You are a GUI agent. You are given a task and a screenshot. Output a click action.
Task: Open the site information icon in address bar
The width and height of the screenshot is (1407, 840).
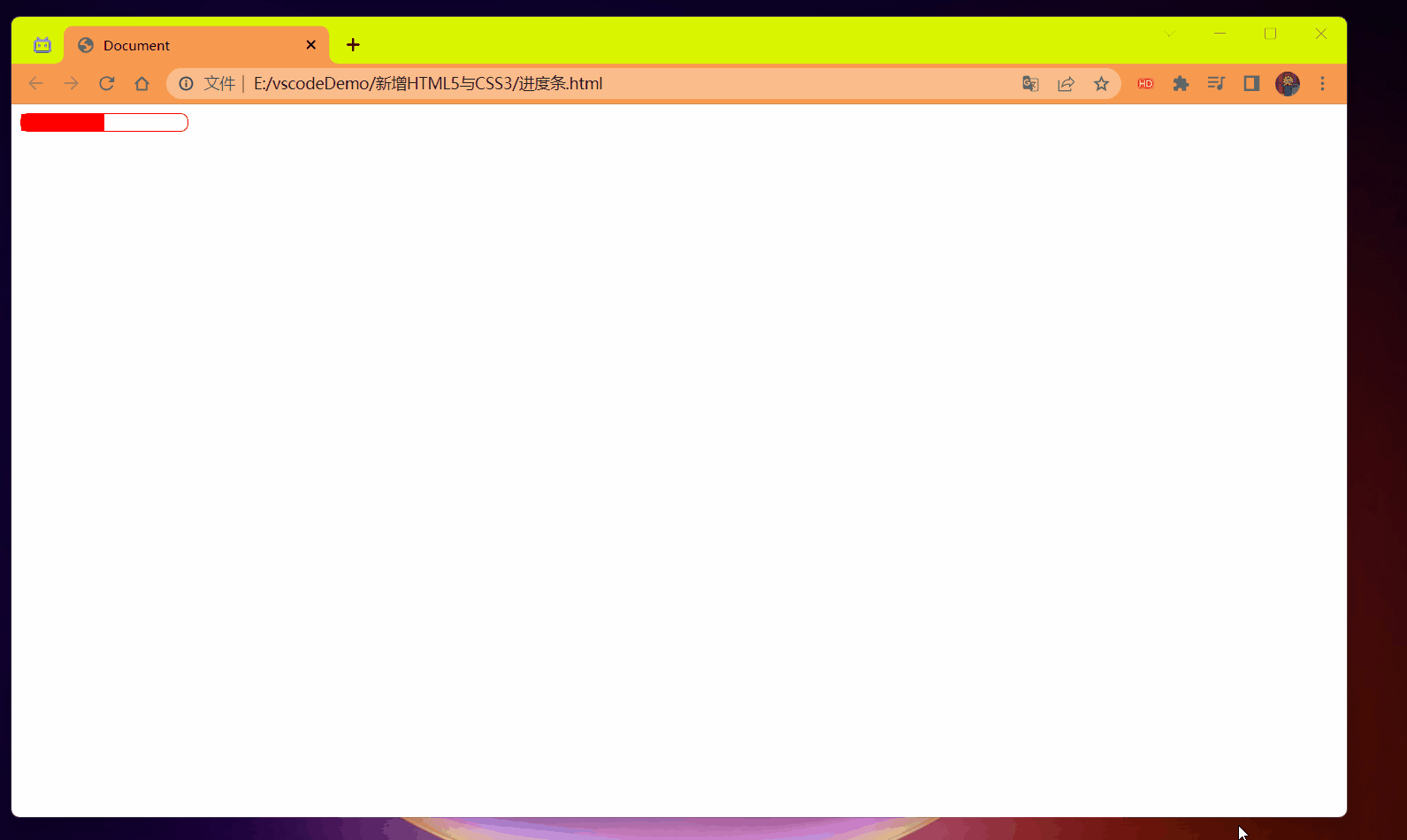coord(186,83)
